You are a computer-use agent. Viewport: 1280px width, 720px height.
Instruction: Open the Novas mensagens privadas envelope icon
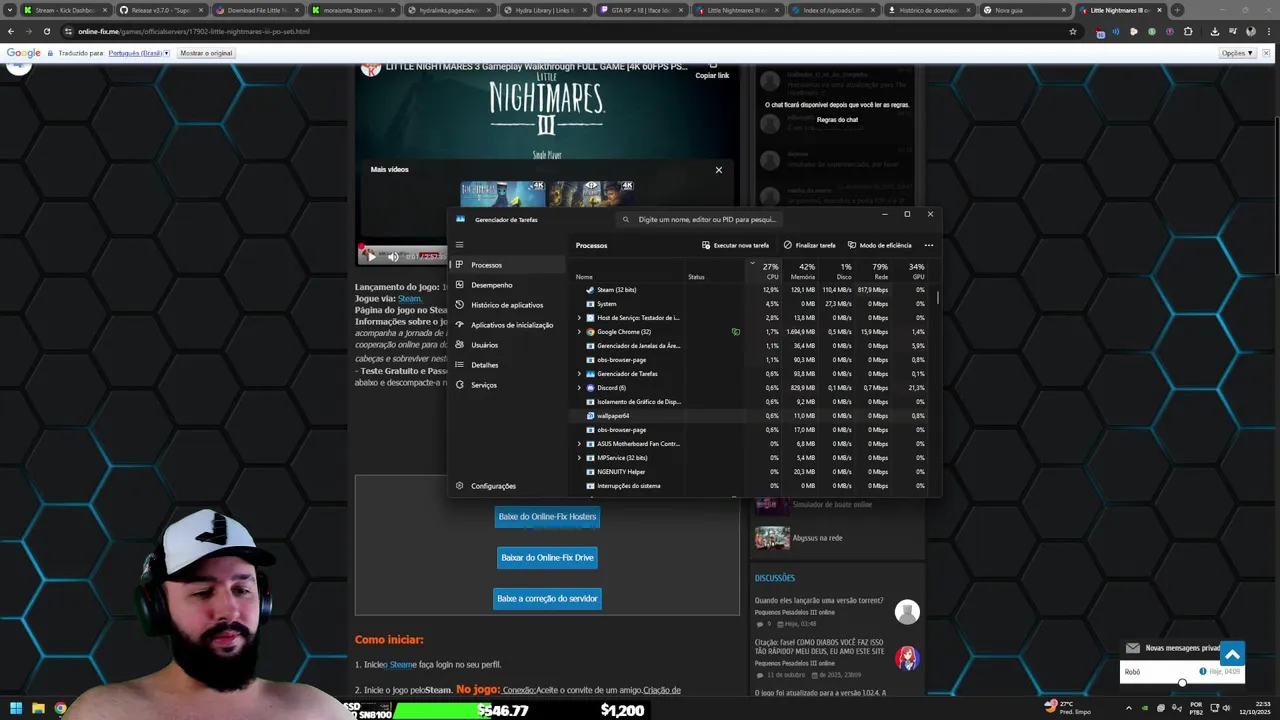click(1133, 648)
